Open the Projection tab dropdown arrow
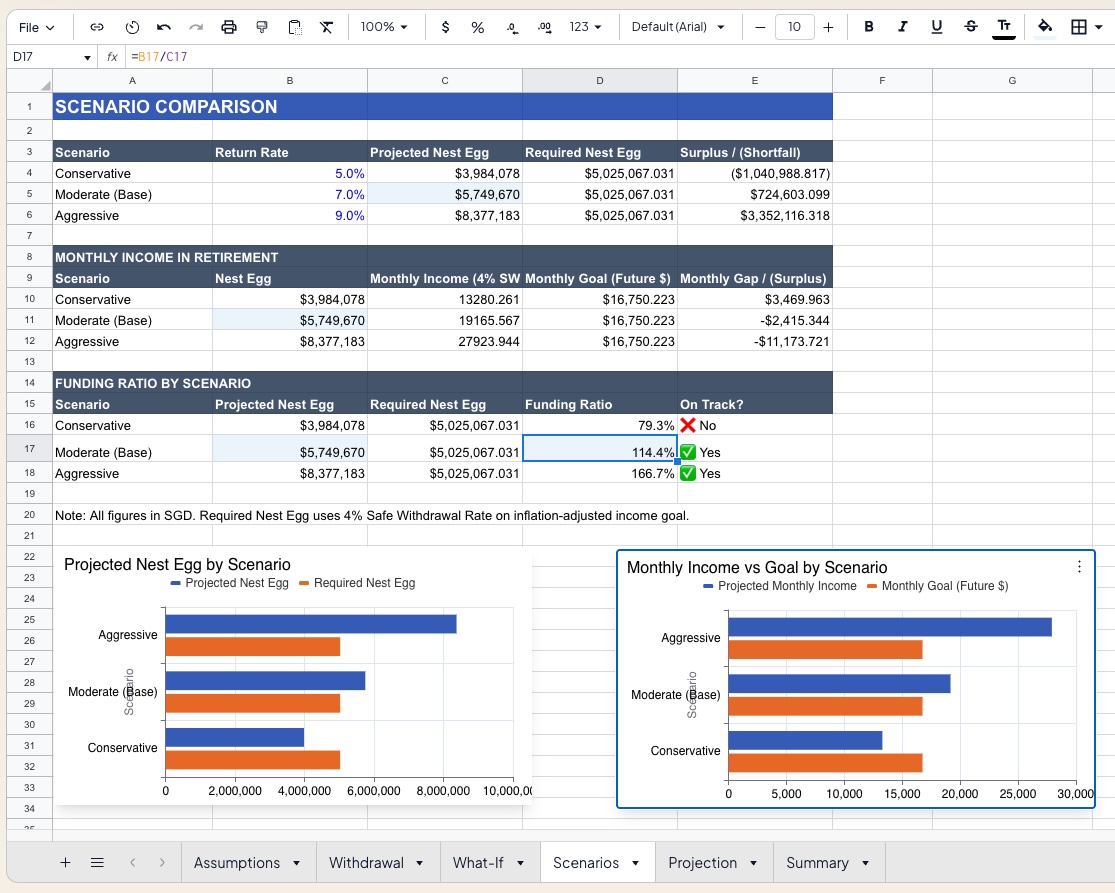The image size is (1115, 893). [x=754, y=863]
